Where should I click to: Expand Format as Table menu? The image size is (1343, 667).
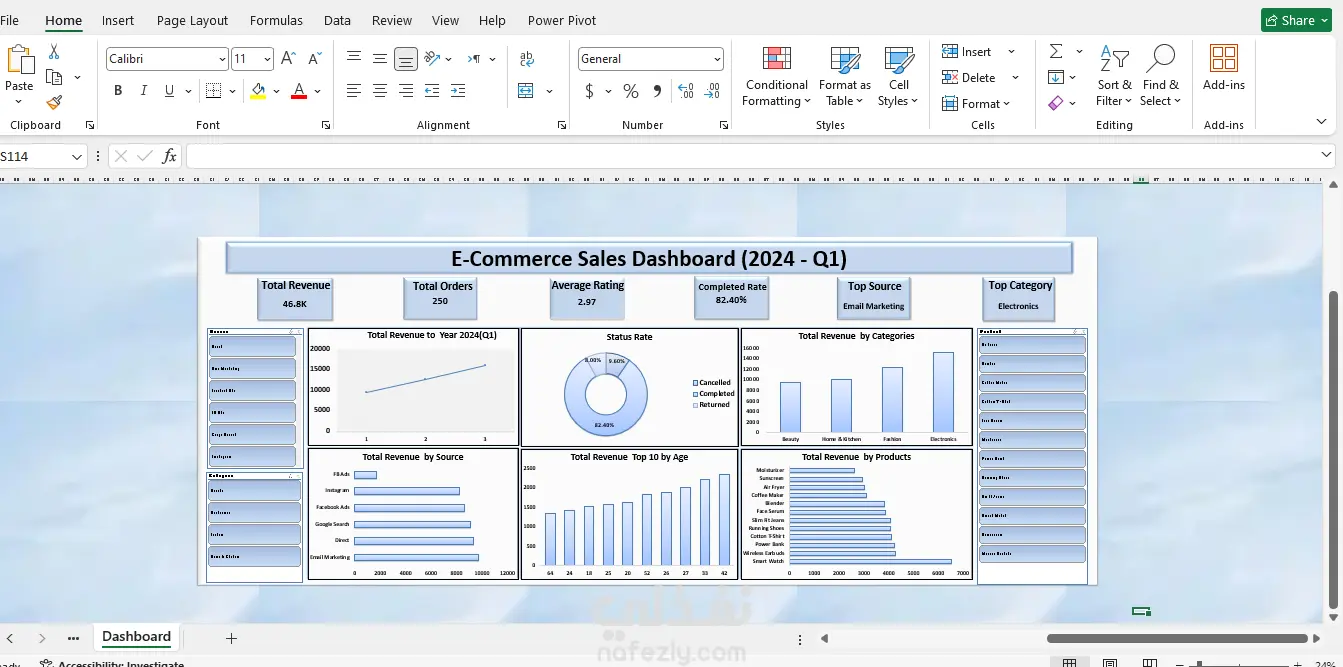[x=845, y=76]
